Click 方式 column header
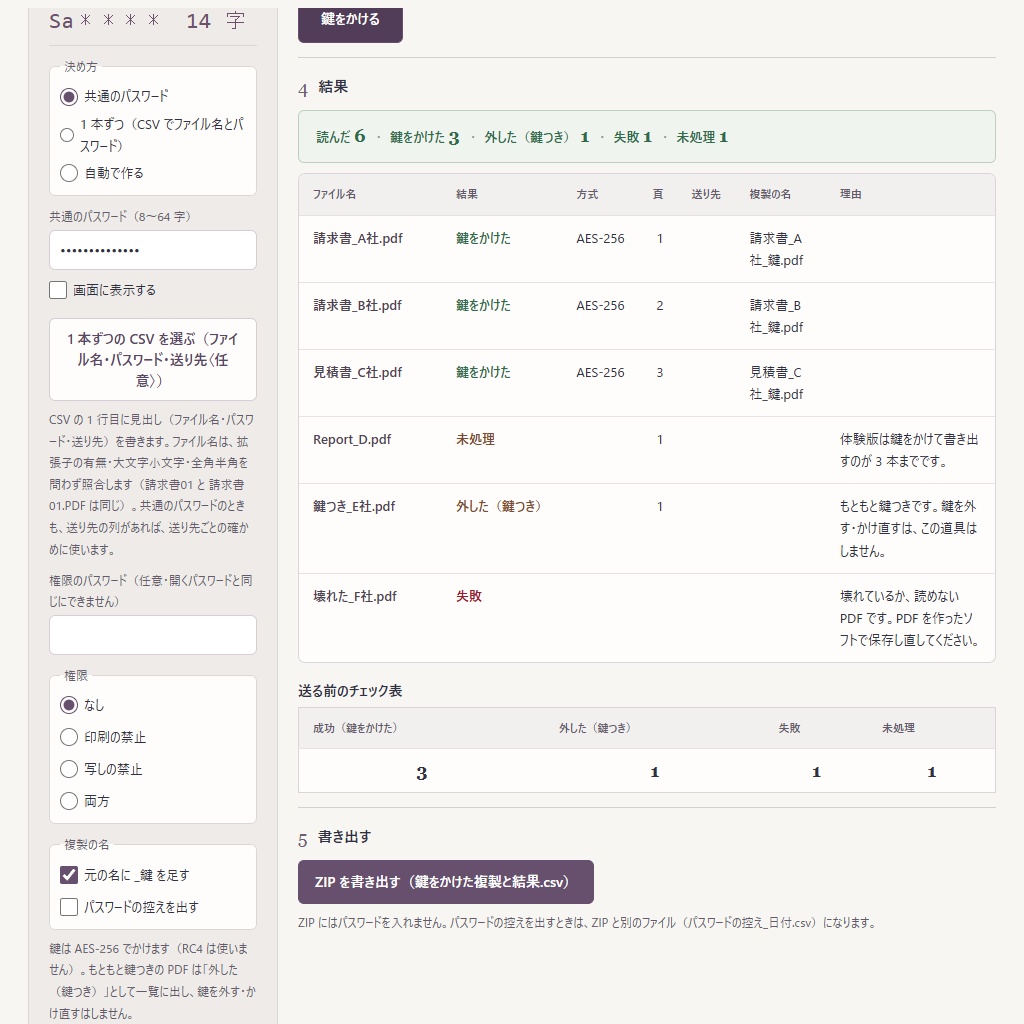 point(587,194)
